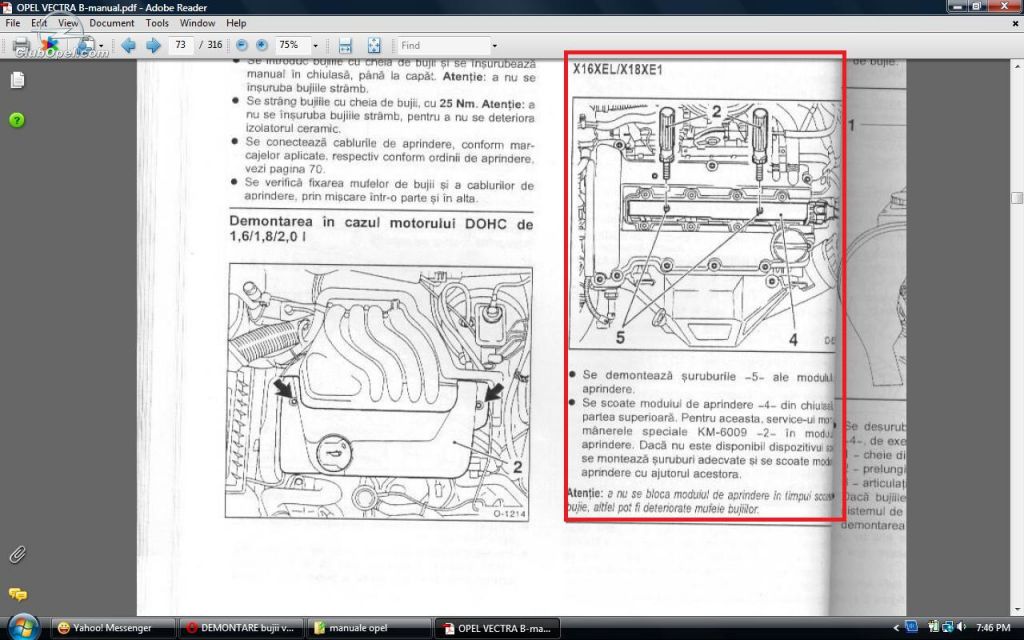Go to the next page arrow
1024x640 pixels.
153,45
